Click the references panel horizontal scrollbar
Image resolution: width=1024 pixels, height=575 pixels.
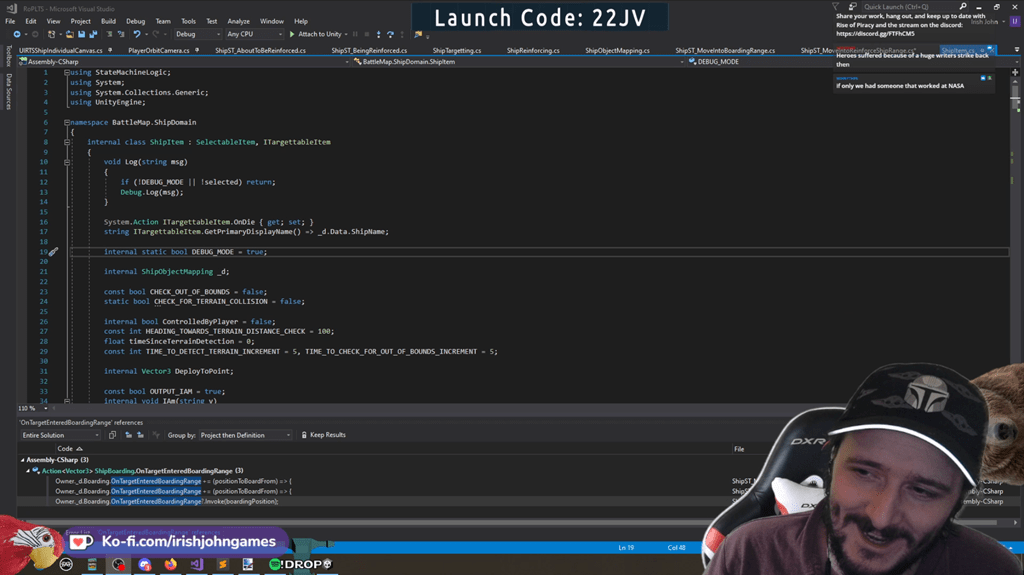pos(509,523)
